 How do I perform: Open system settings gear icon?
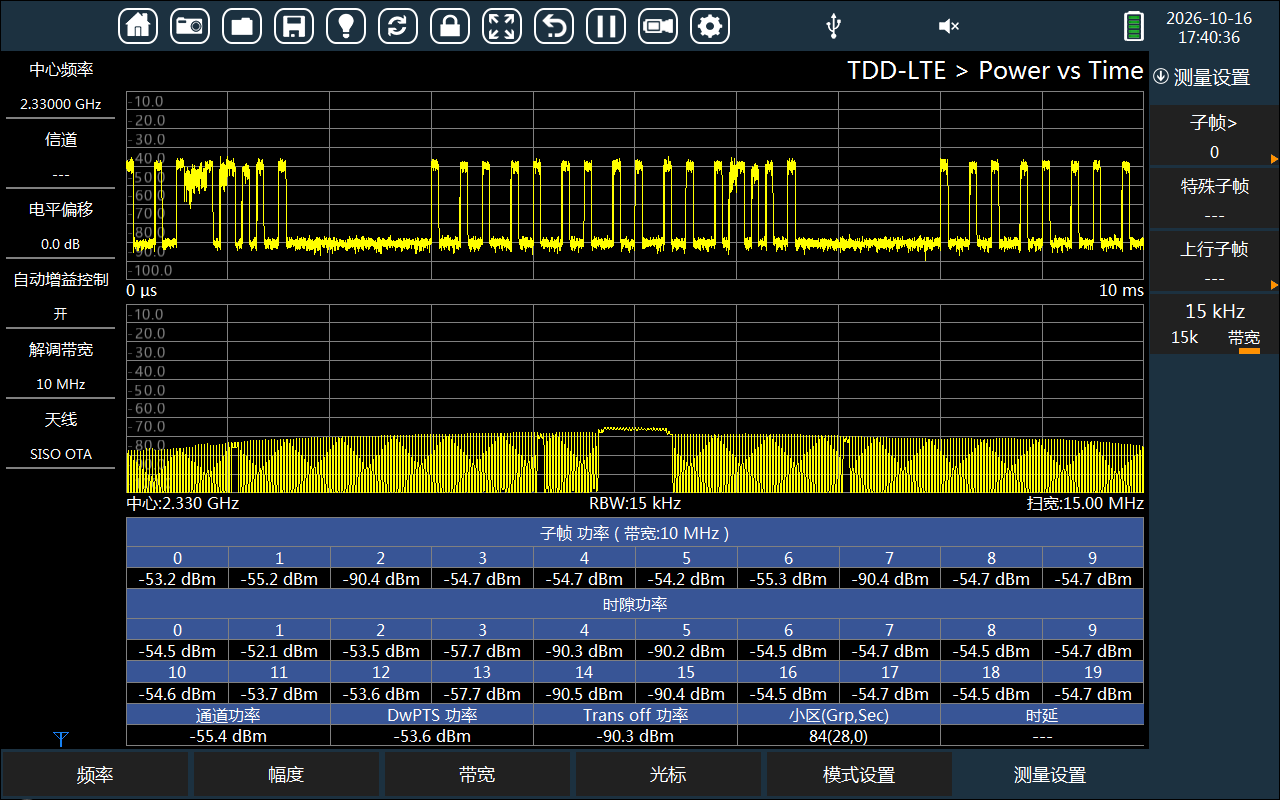[710, 26]
